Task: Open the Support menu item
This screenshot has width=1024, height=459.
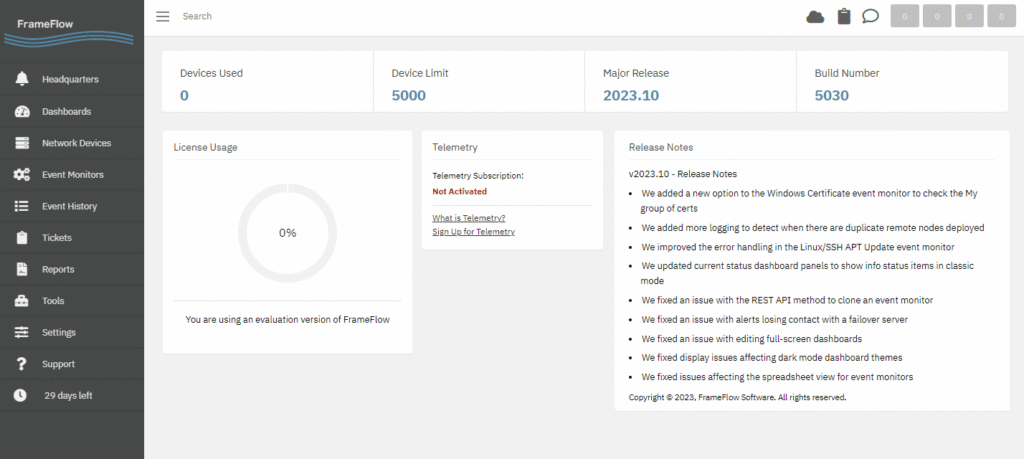Action: pos(58,364)
